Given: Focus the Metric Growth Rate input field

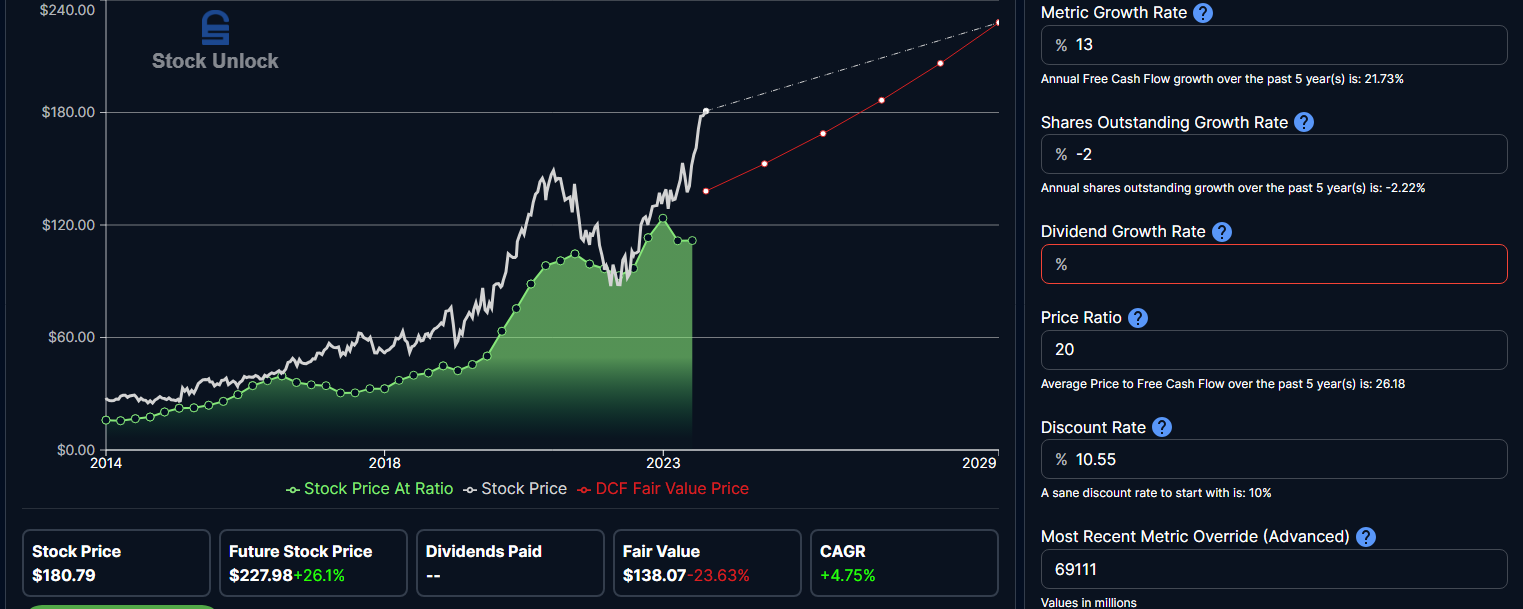Looking at the screenshot, I should click(x=1274, y=45).
